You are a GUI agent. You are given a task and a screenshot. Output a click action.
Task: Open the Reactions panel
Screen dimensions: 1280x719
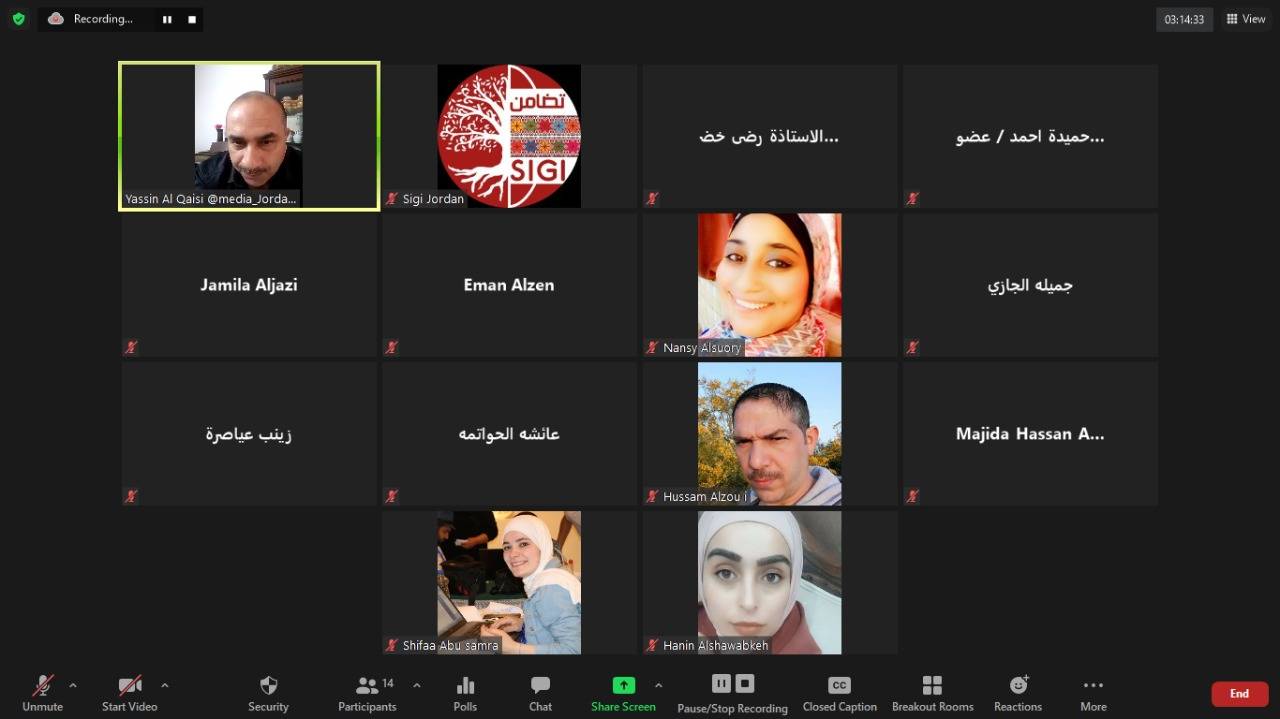[1017, 690]
